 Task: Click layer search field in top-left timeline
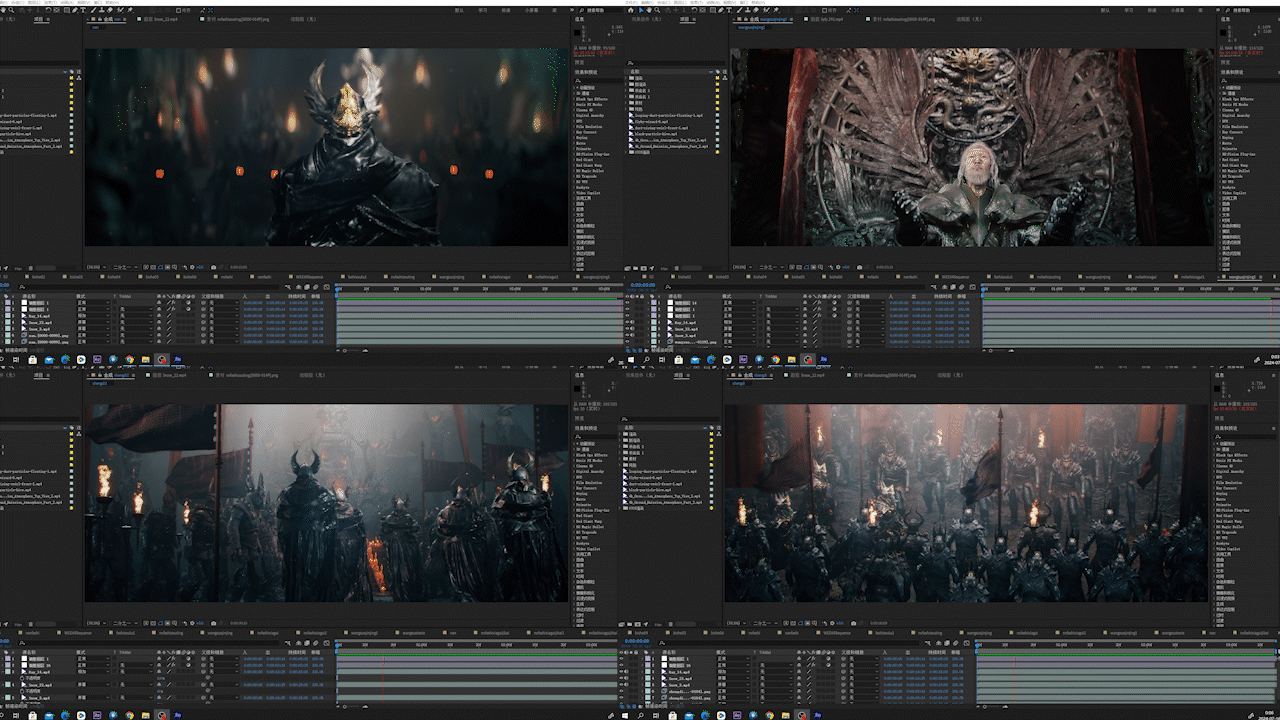(x=150, y=286)
